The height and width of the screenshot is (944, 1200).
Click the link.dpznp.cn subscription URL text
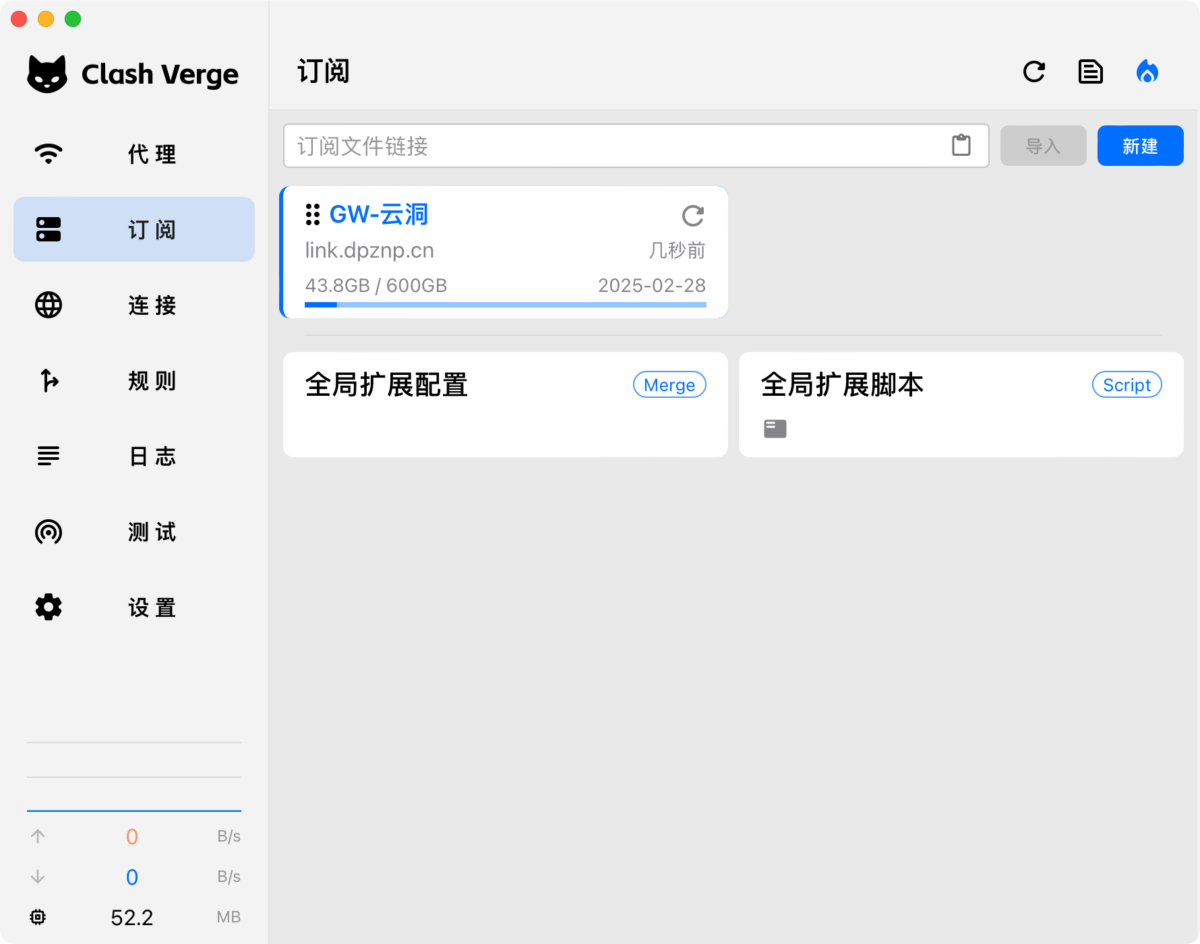click(x=370, y=251)
